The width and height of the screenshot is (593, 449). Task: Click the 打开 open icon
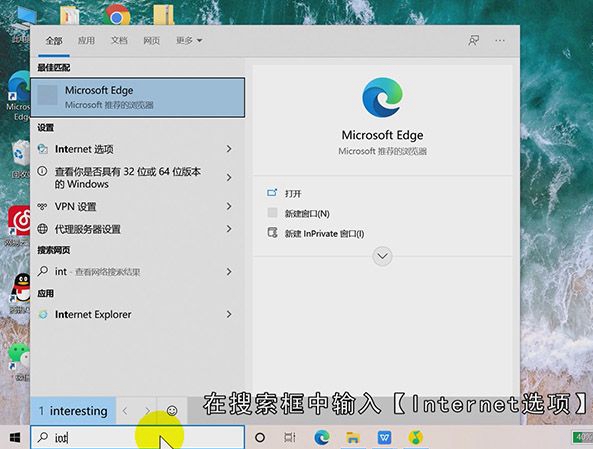click(272, 193)
